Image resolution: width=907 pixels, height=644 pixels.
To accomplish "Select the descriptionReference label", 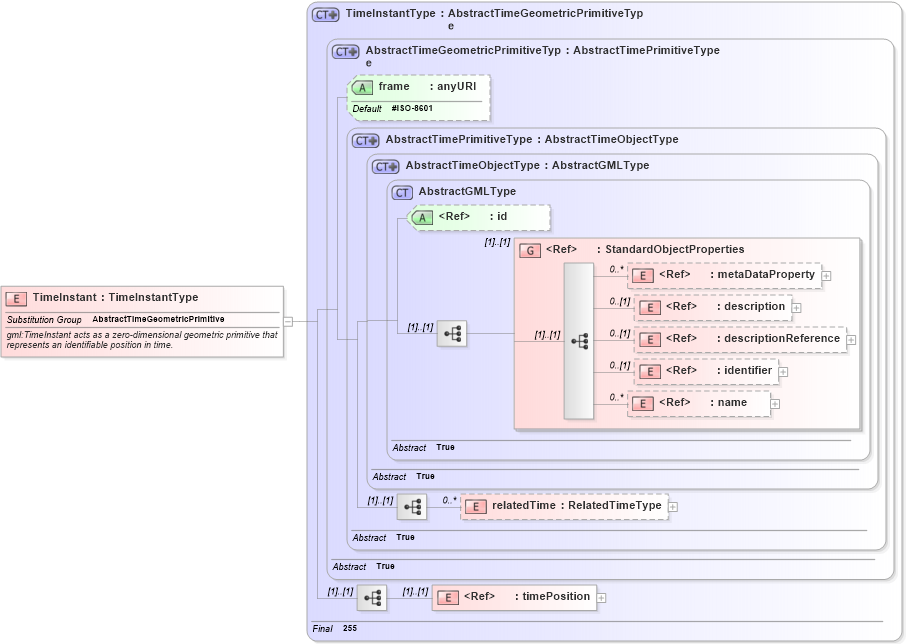I will 782,338.
